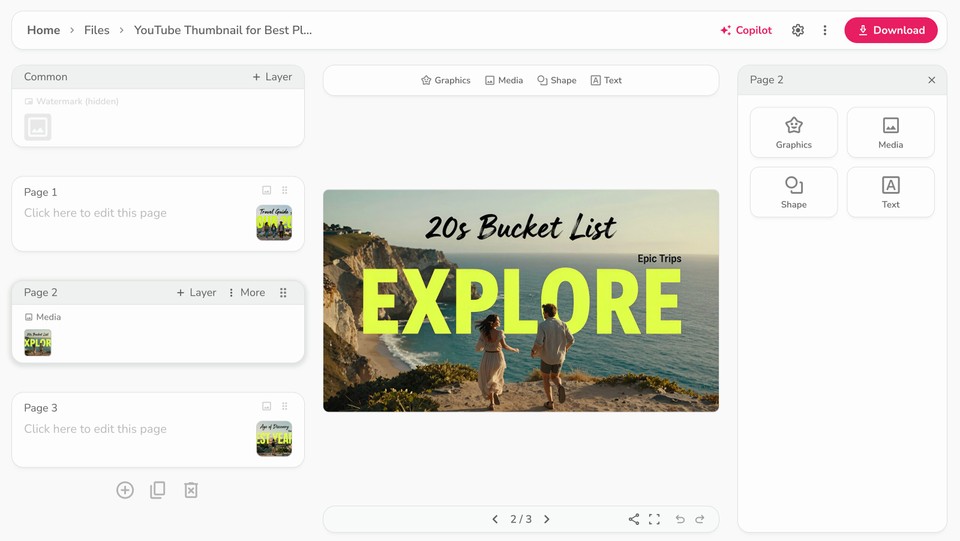Screen dimensions: 960x541
Task: Add a layer to Page 2
Action: pyautogui.click(x=197, y=293)
